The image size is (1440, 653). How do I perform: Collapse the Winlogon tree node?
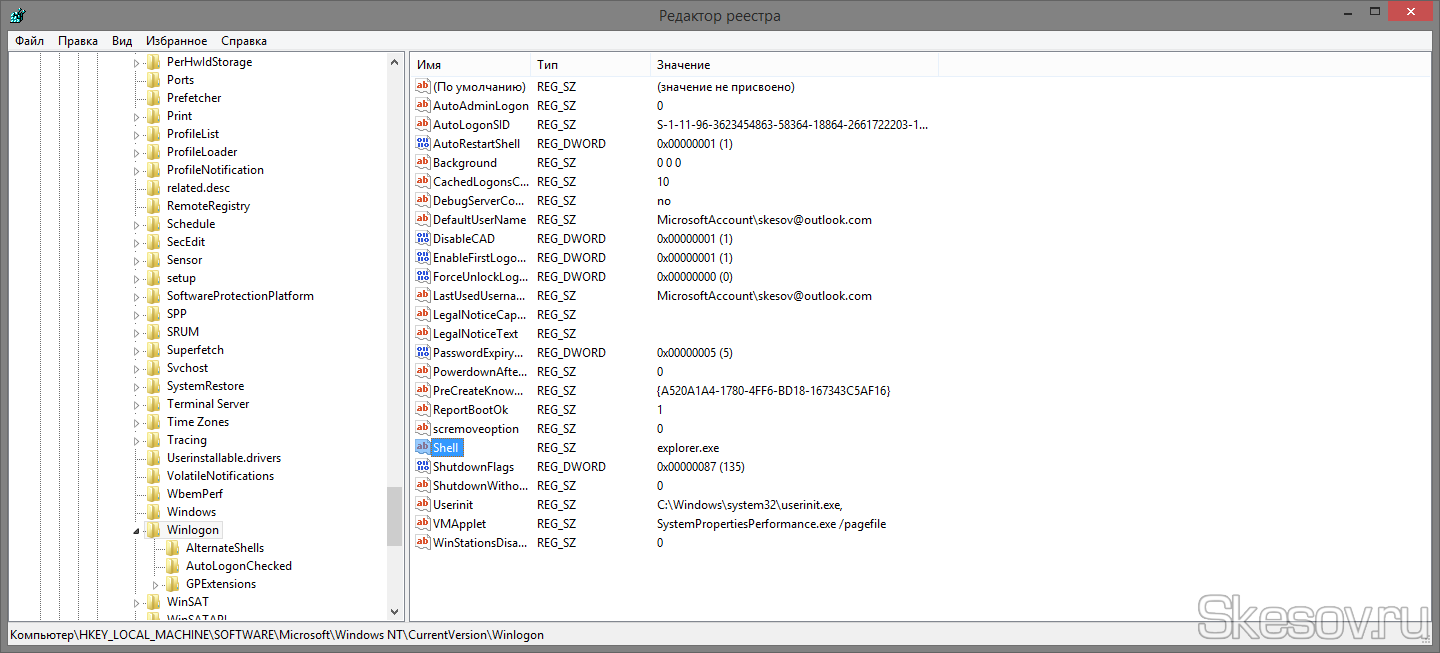tap(137, 531)
